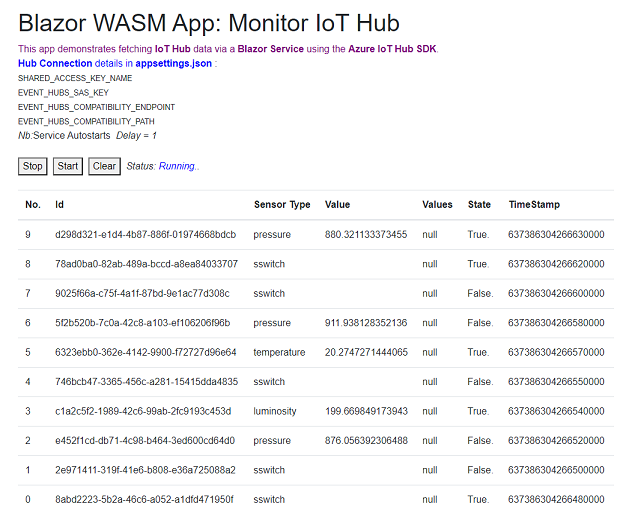Click sswitch sensor type in row 7

pos(269,293)
